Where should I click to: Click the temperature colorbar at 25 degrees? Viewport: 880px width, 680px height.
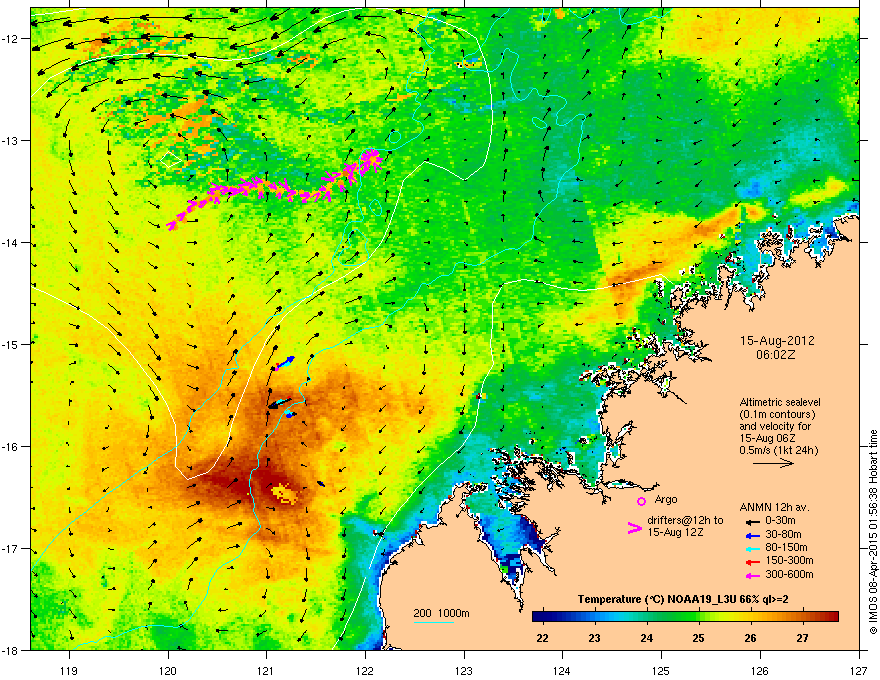(699, 616)
